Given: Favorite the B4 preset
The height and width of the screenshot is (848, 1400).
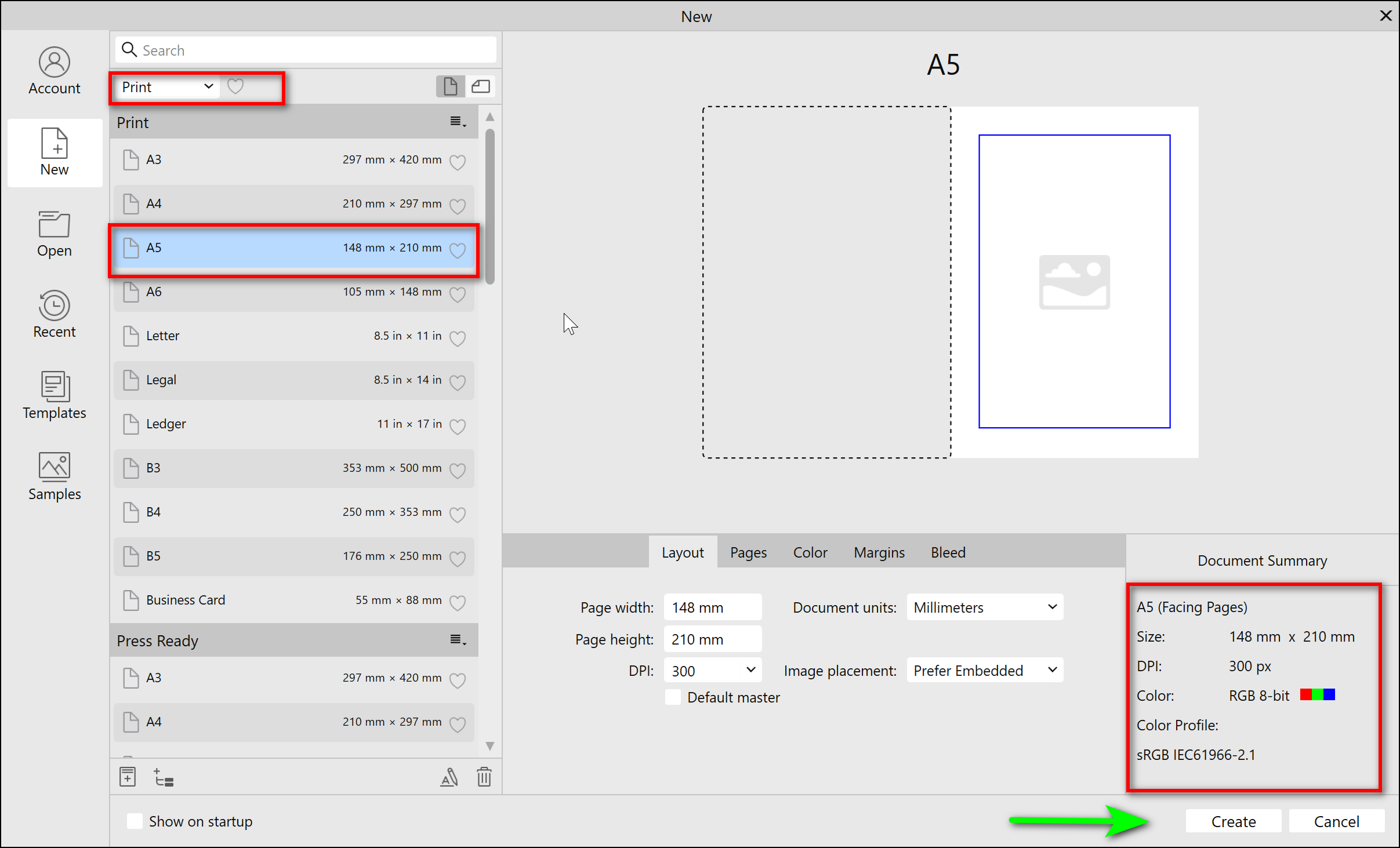Looking at the screenshot, I should tap(458, 514).
